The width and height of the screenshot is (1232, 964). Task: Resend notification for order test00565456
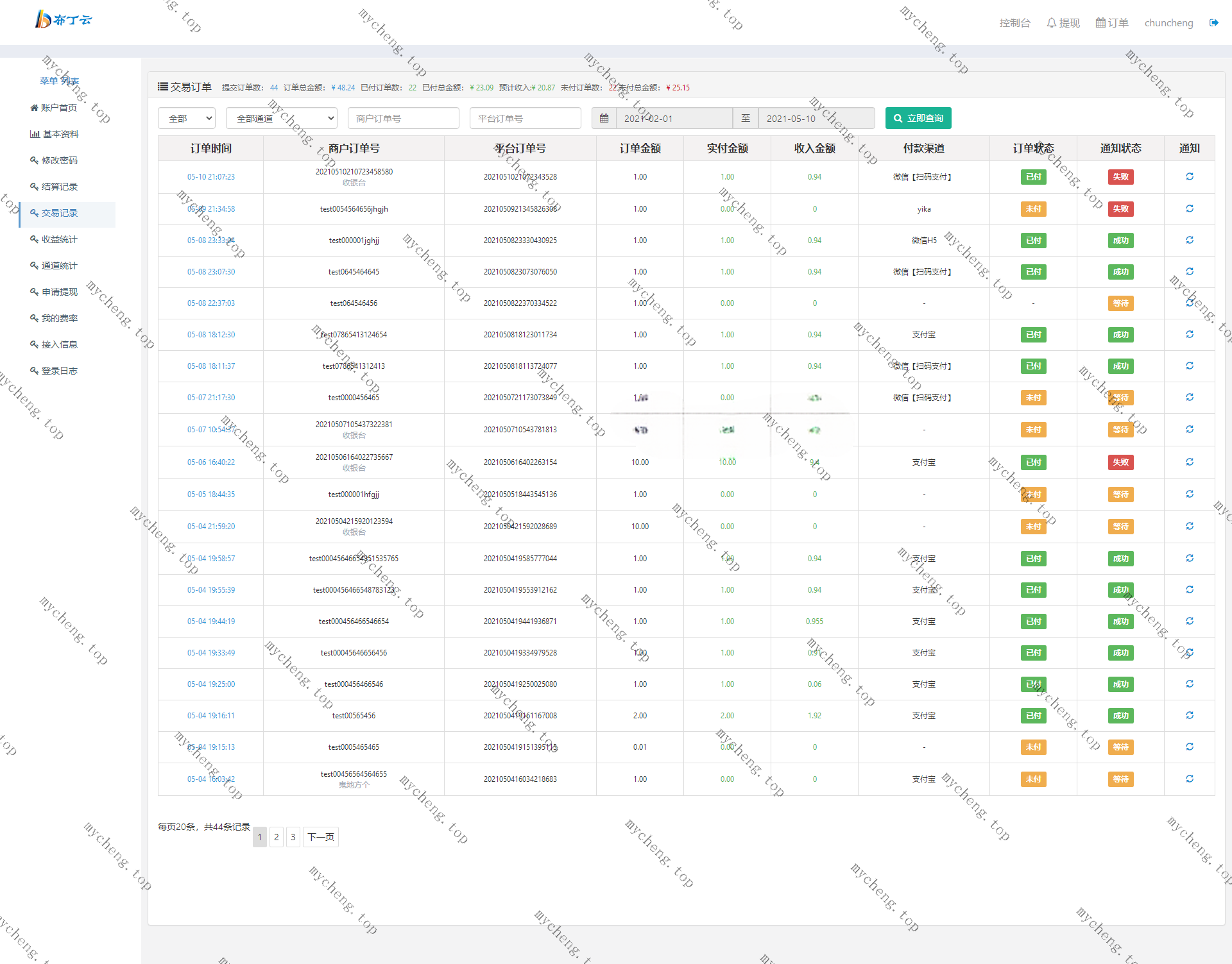click(1189, 715)
